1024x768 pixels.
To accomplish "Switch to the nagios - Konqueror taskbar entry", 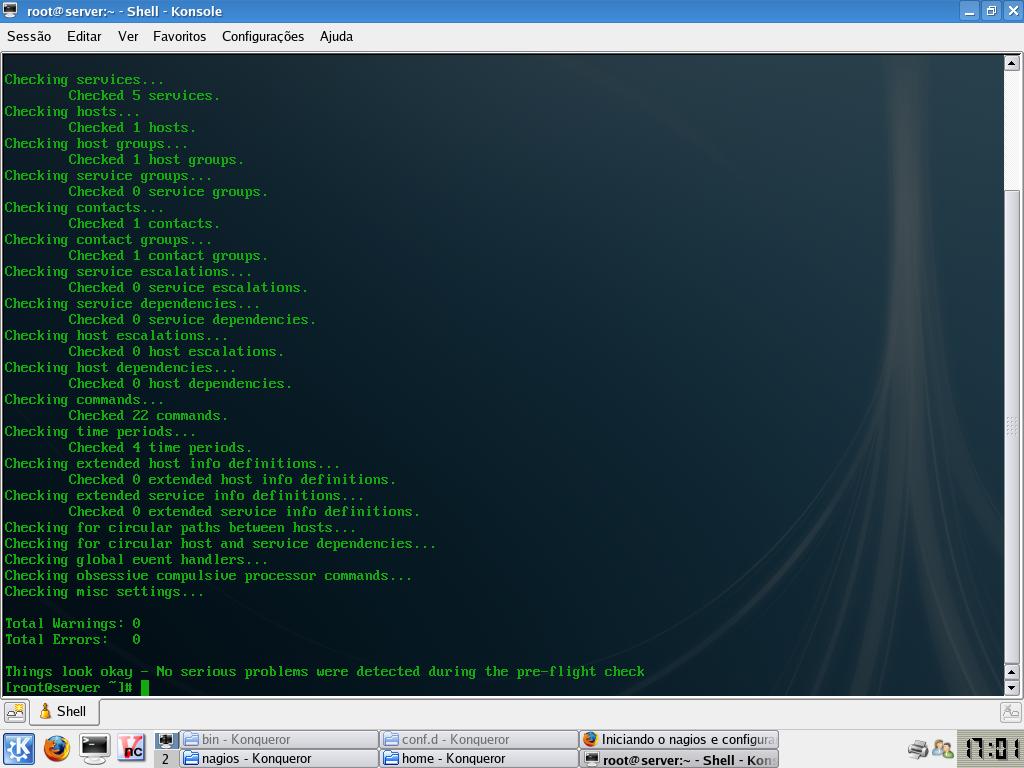I will coord(279,758).
